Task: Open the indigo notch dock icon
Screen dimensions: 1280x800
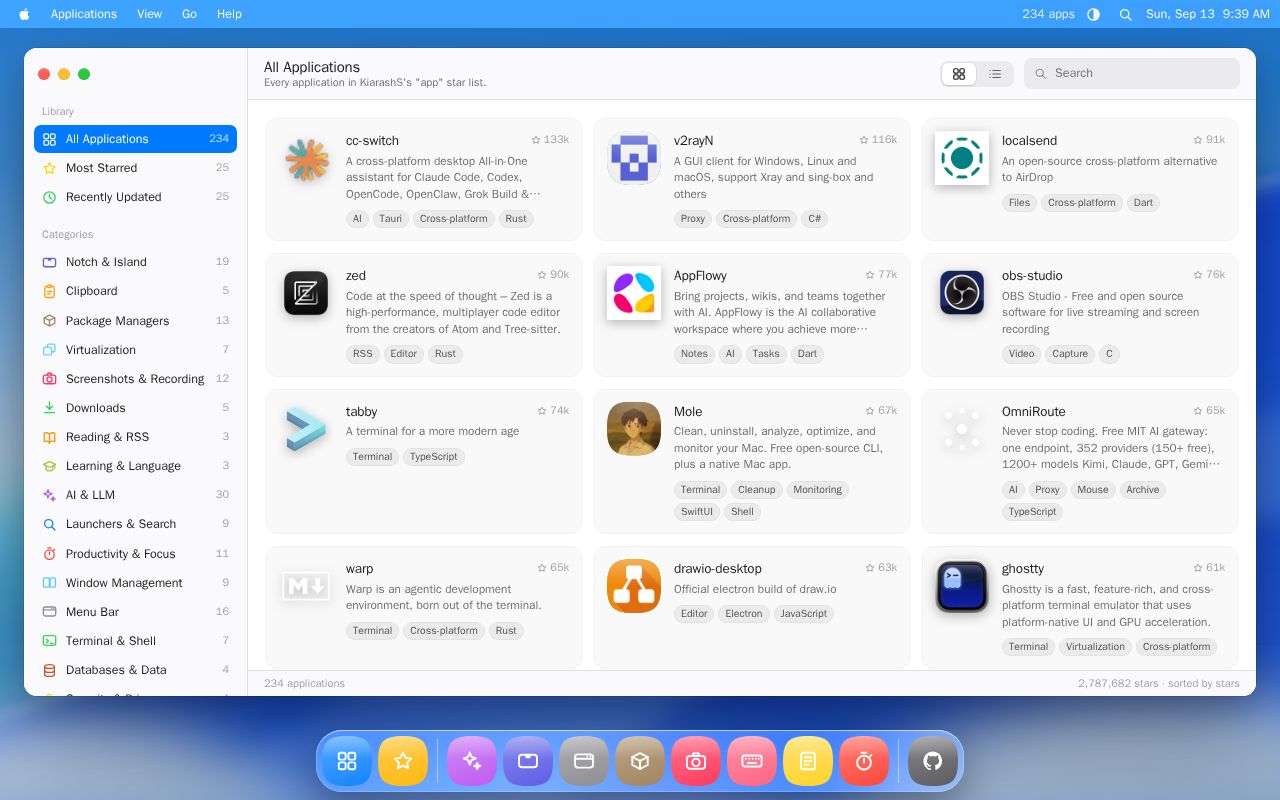Action: tap(528, 761)
